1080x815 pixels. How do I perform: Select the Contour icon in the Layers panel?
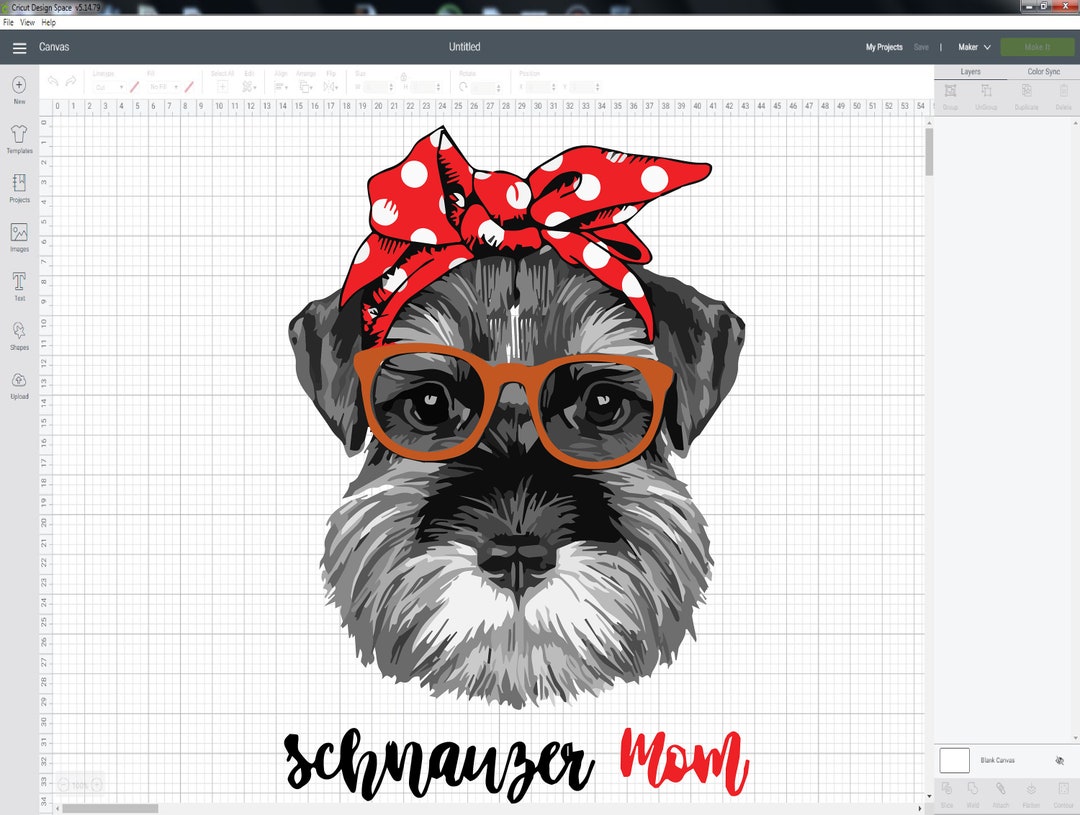coord(1063,790)
